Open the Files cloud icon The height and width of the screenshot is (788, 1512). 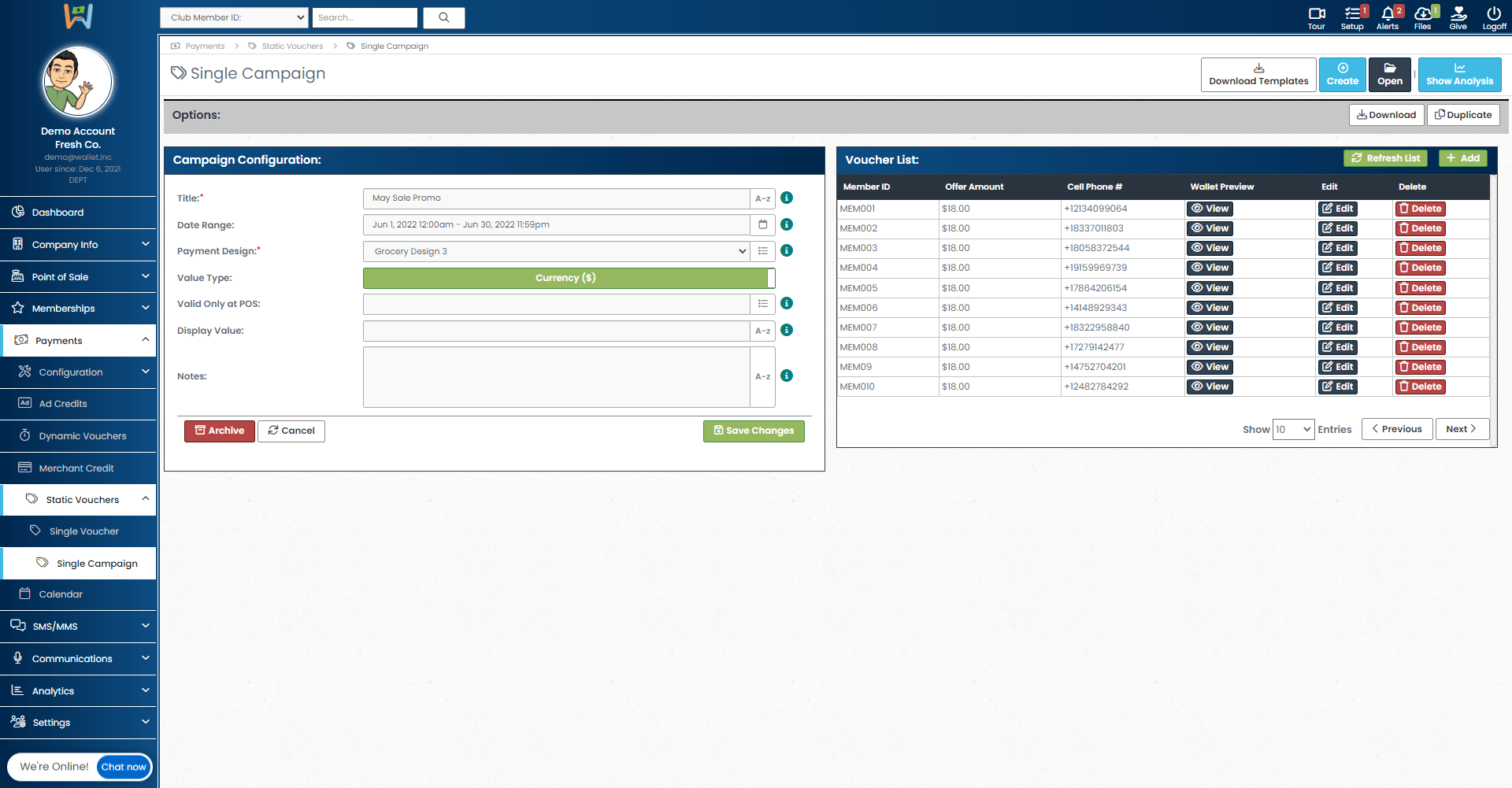[1422, 14]
